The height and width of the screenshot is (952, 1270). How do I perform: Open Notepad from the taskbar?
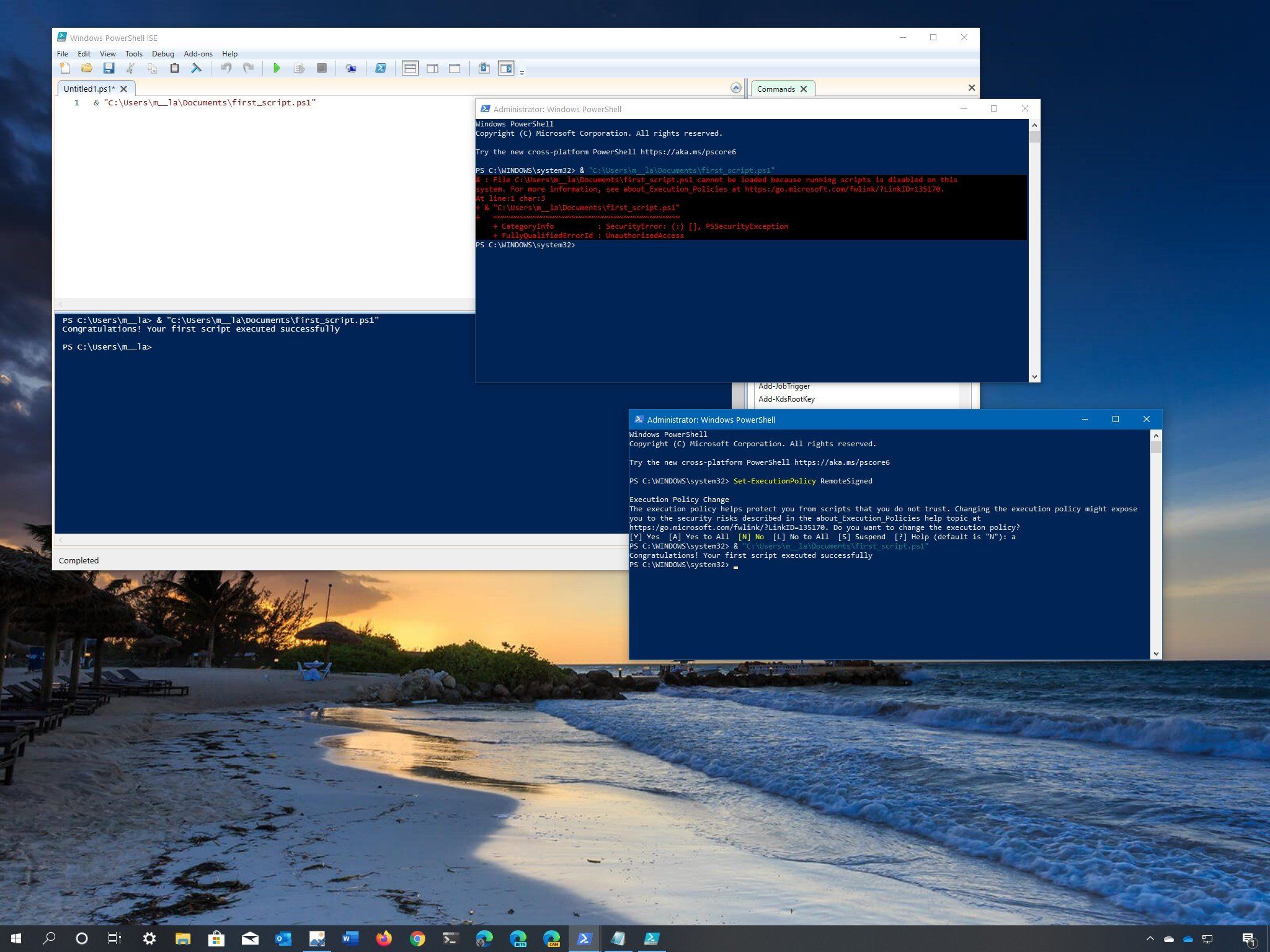tap(618, 938)
